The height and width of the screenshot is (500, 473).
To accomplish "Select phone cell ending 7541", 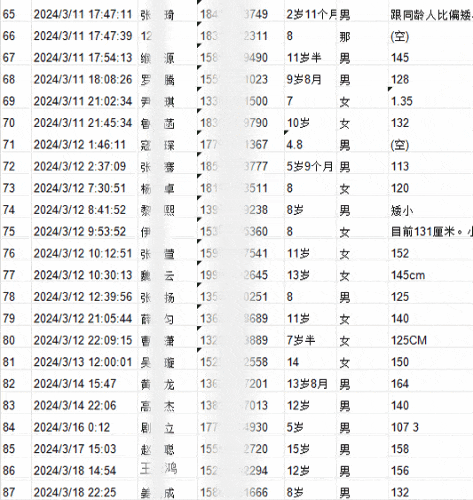I will 241,253.
